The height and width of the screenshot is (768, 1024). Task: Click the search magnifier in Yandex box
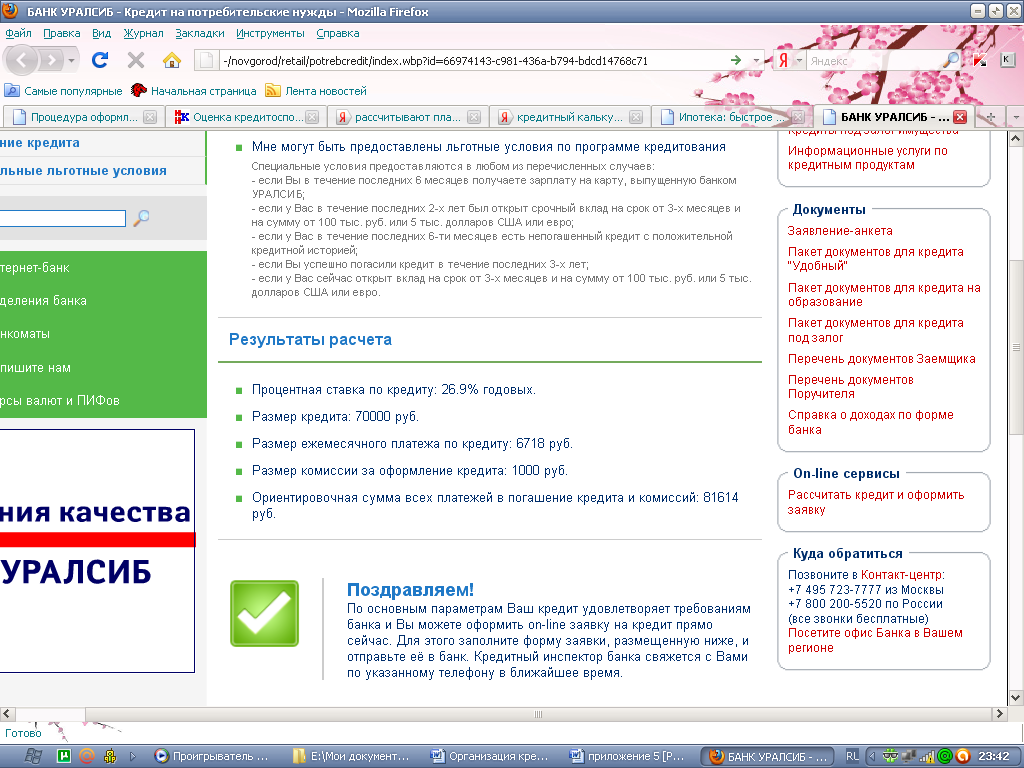[x=952, y=61]
